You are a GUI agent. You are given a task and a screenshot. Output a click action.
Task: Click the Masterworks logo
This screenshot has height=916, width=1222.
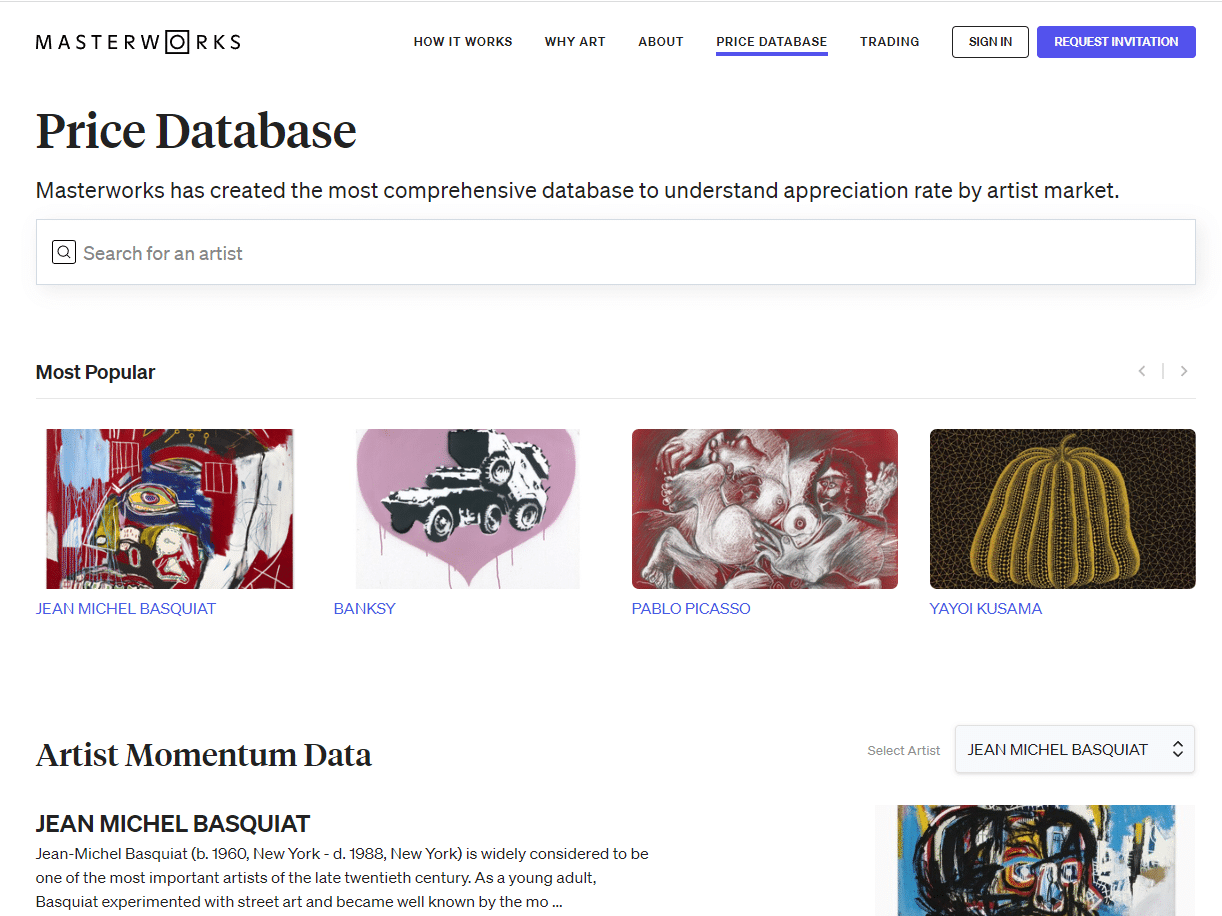[x=138, y=42]
